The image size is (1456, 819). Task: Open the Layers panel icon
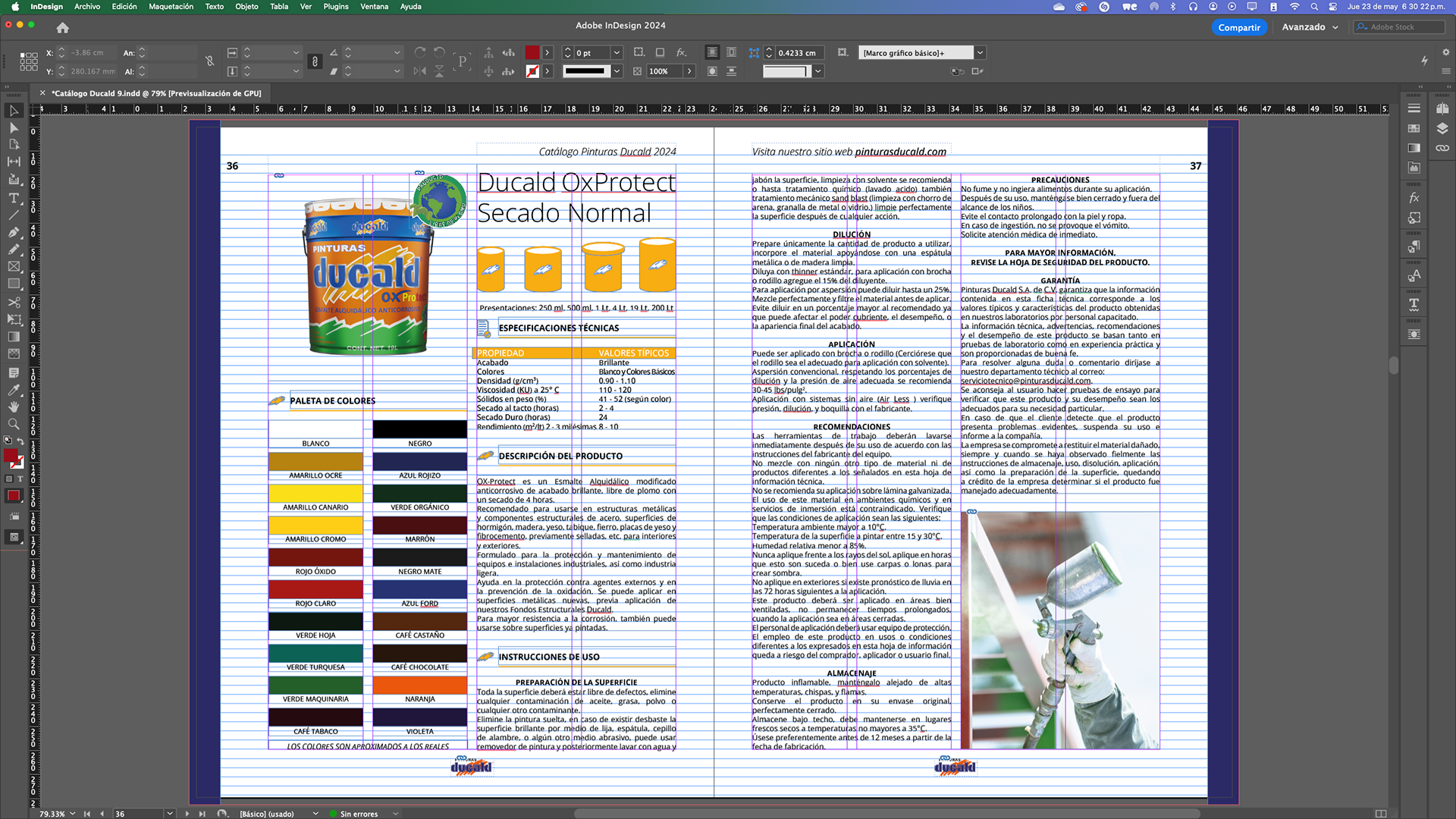pyautogui.click(x=1442, y=128)
